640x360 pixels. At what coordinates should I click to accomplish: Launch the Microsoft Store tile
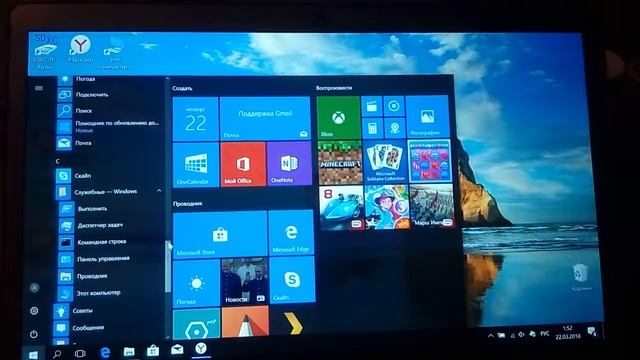click(220, 235)
